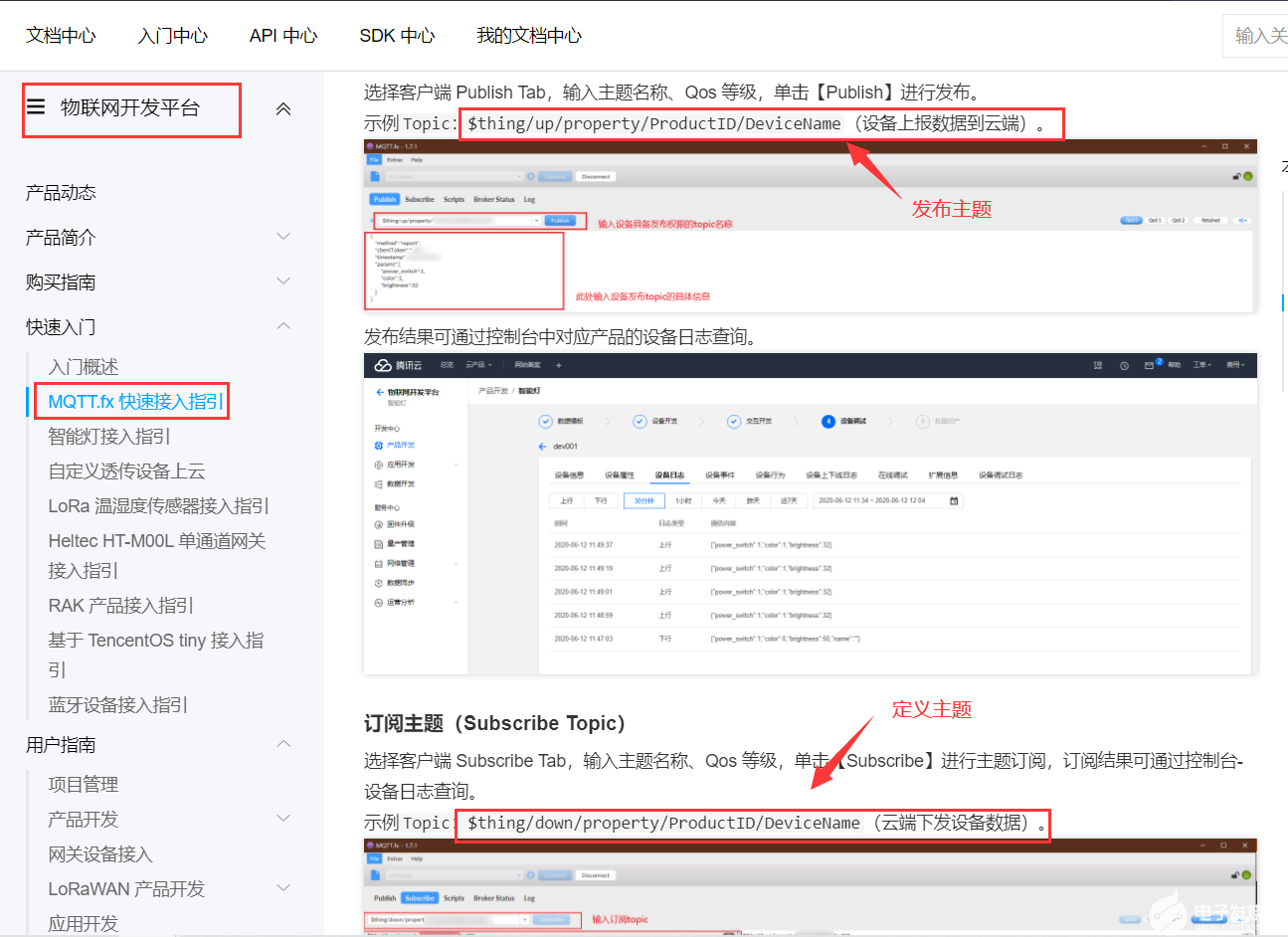Open LoRa 温湿度传感器接入指引 page
Image resolution: width=1288 pixels, height=937 pixels.
tap(158, 506)
